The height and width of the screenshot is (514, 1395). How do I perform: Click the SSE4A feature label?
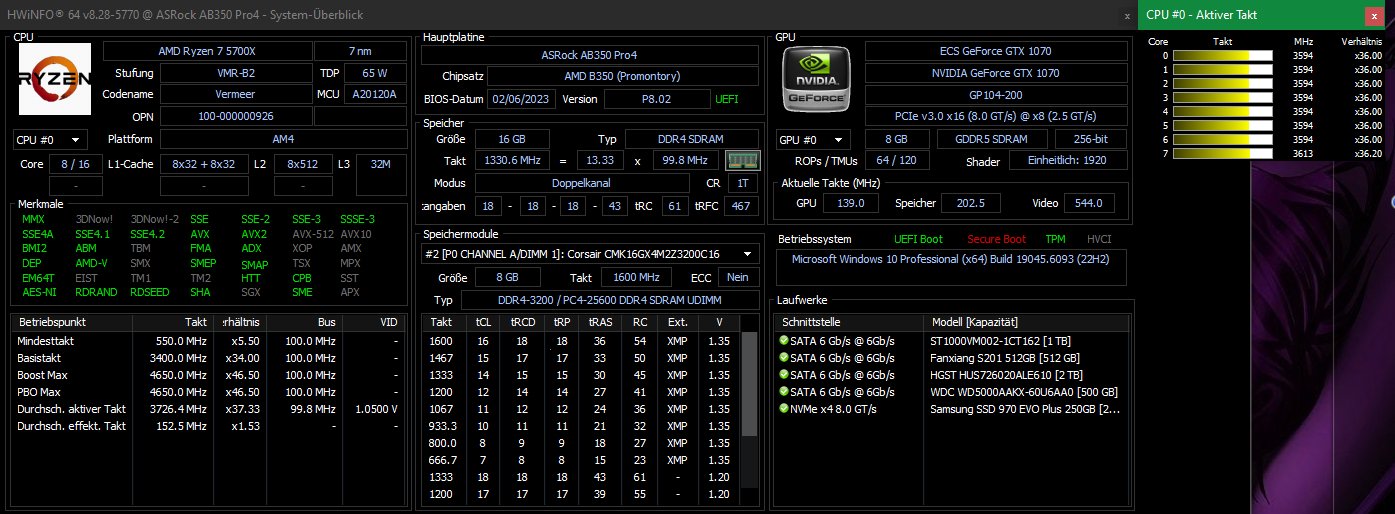tap(37, 234)
